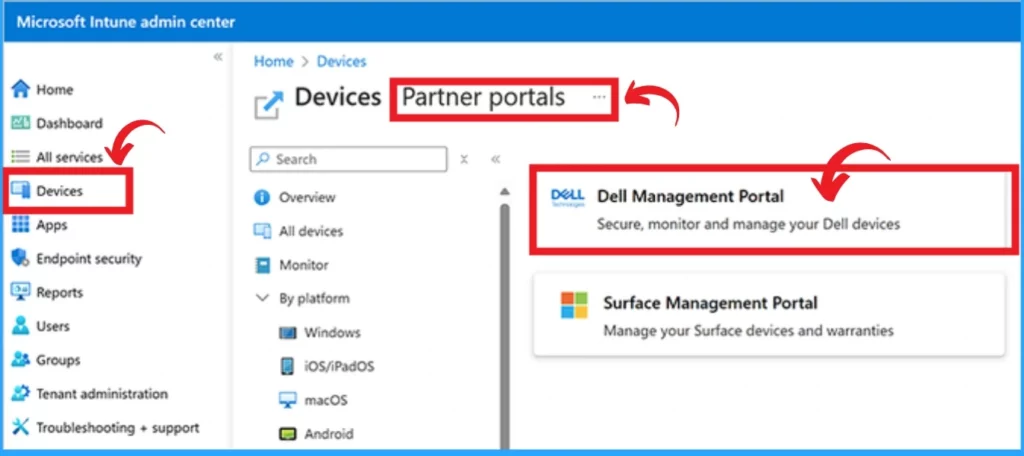Select Windows under By platform

[332, 333]
